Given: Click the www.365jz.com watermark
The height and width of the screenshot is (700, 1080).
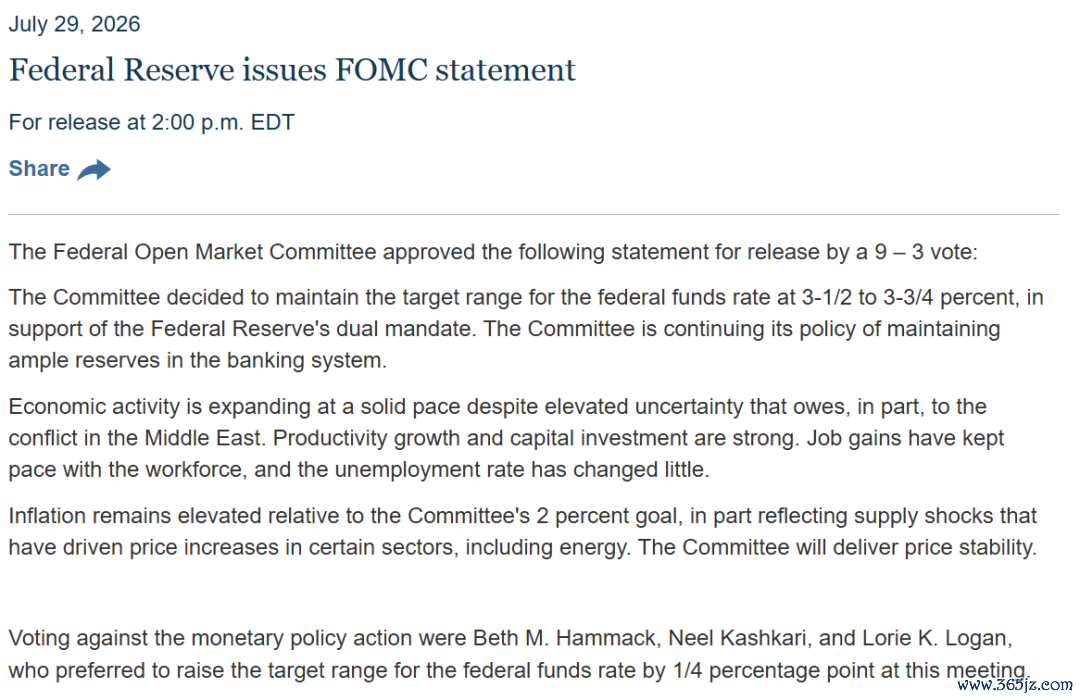Looking at the screenshot, I should 1015,685.
